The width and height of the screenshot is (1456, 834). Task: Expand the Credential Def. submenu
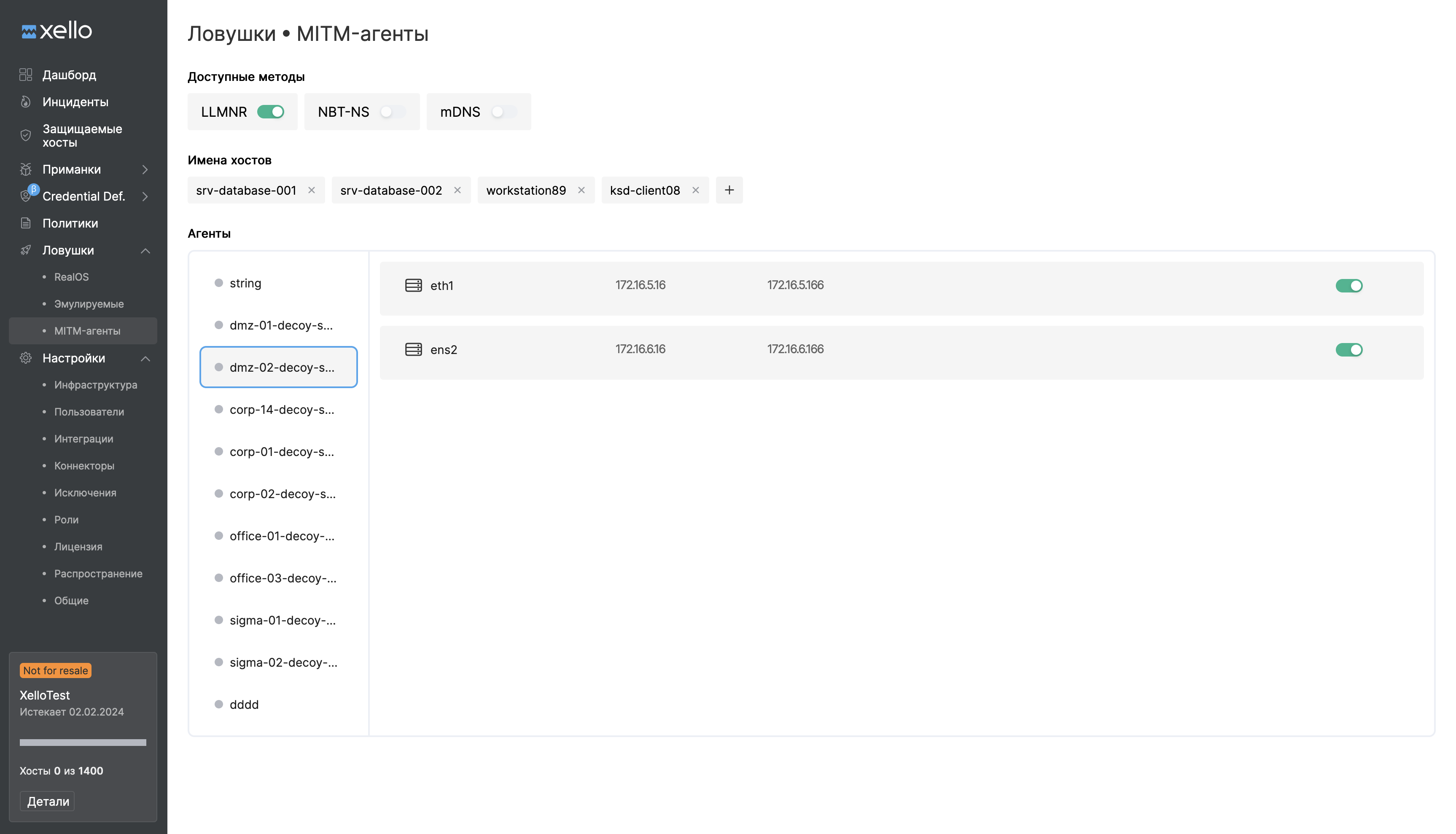145,196
